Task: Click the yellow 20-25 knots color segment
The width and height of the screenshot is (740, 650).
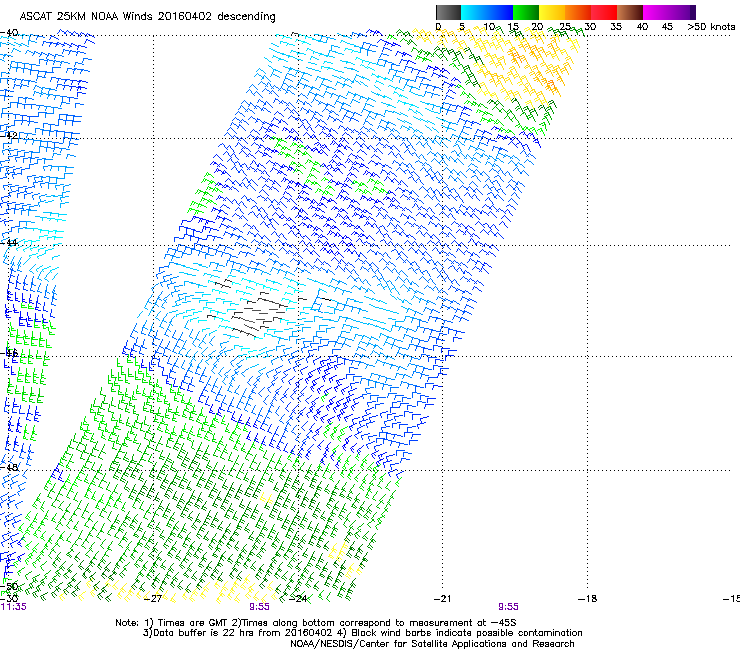Action: click(x=552, y=12)
